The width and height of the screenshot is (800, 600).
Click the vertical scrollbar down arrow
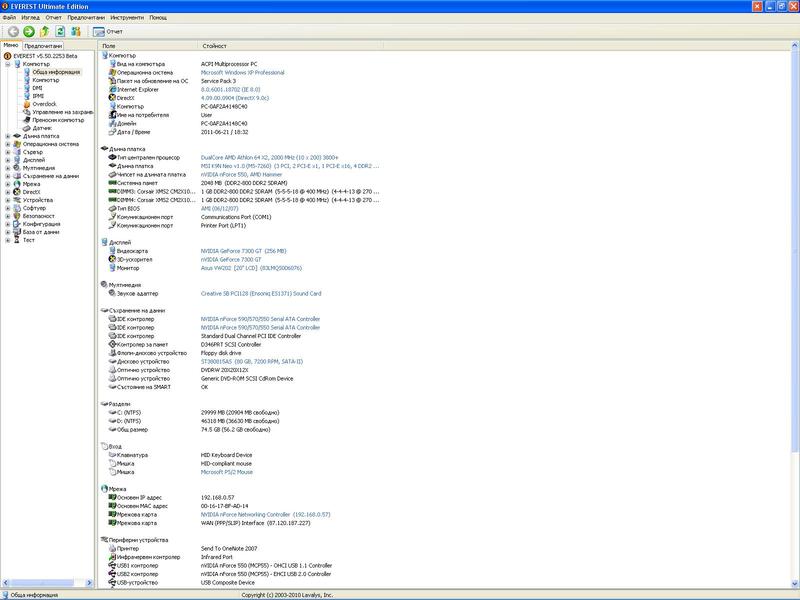(795, 584)
